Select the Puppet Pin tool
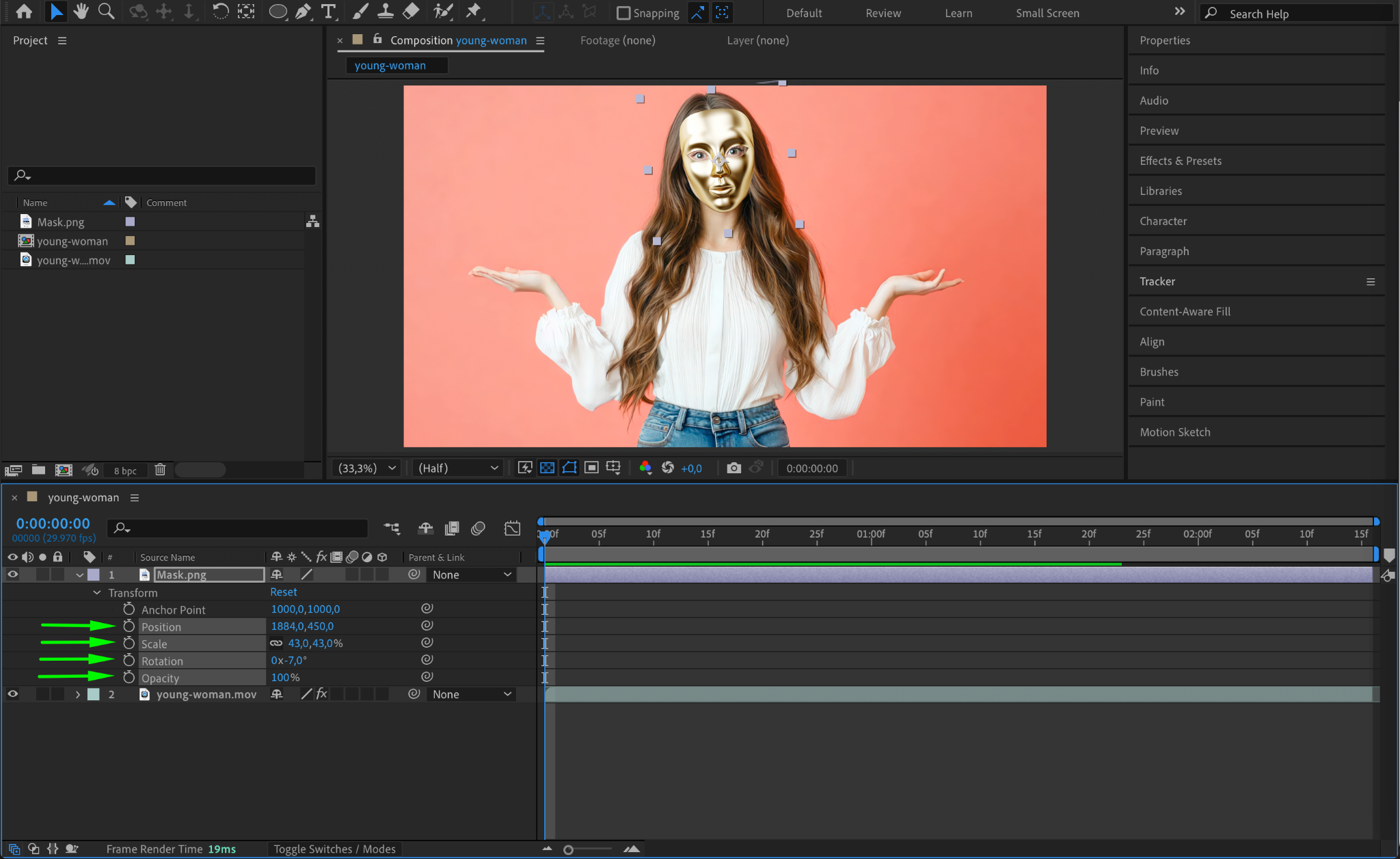1400x859 pixels. [473, 12]
